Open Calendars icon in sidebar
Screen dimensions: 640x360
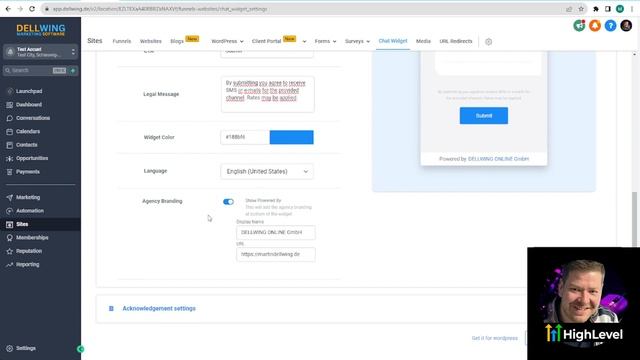click(x=10, y=132)
